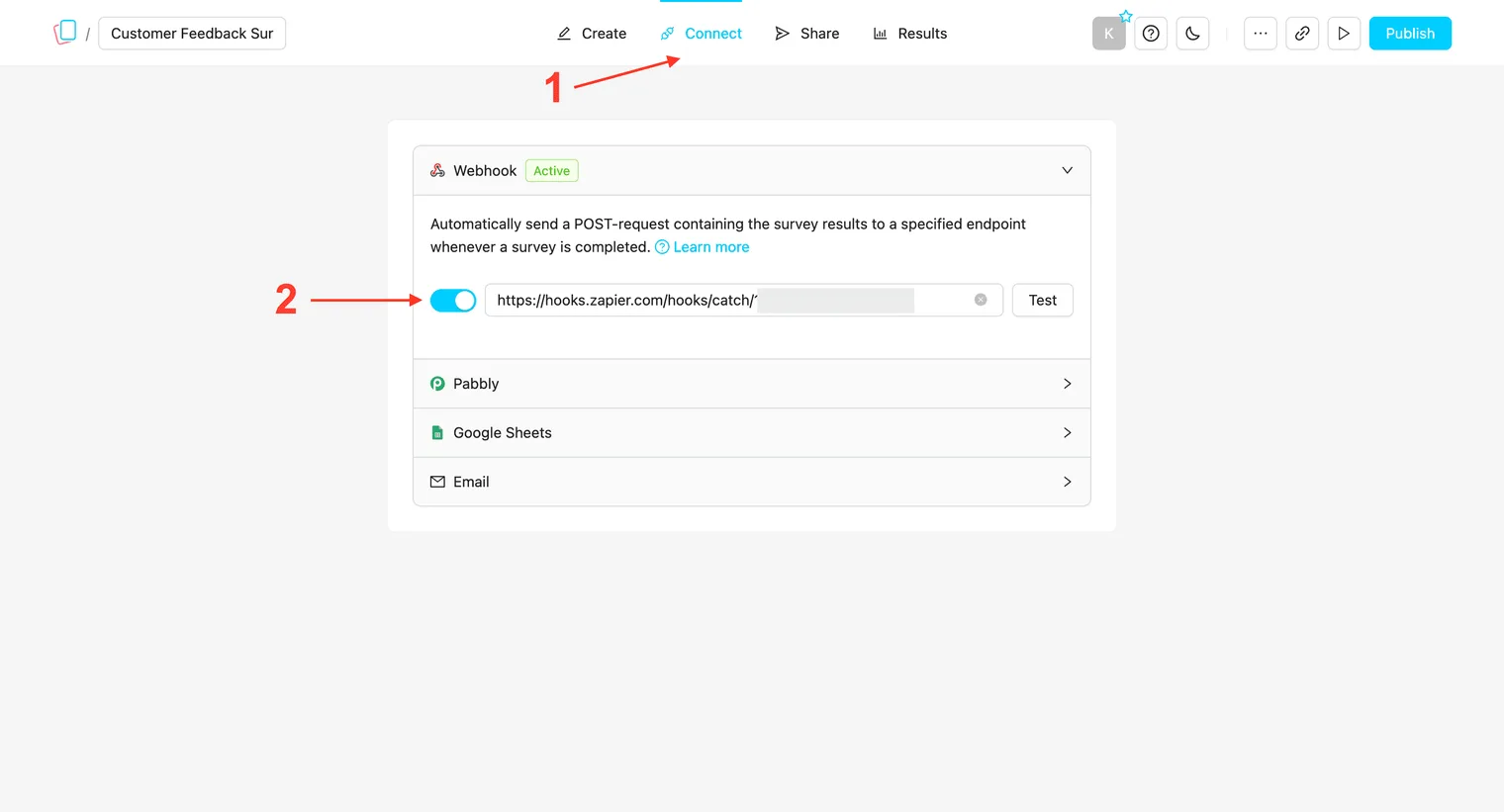Edit the survey title field
Screen dimensions: 1504x812
(192, 34)
